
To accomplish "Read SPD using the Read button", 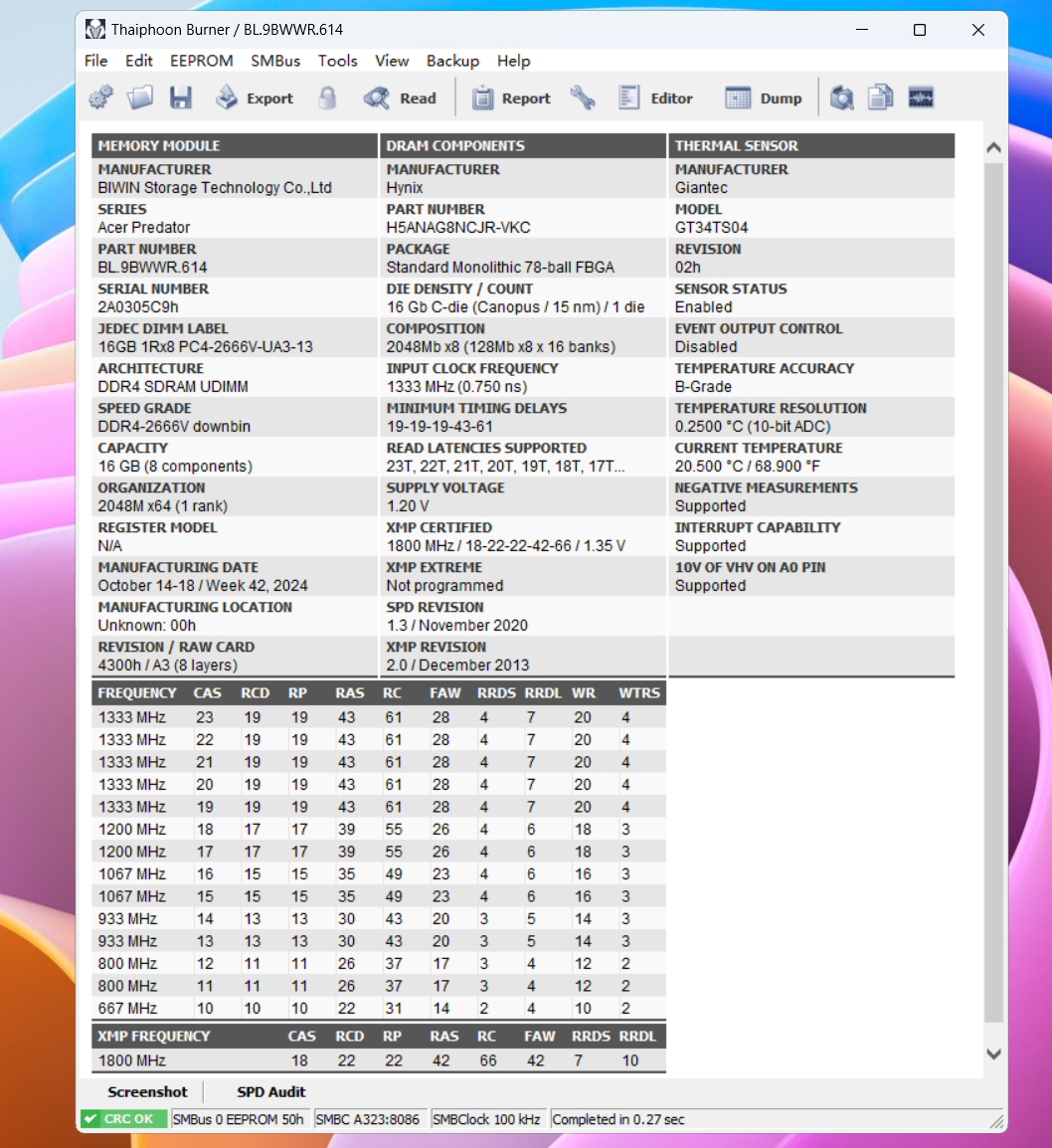I will (400, 97).
